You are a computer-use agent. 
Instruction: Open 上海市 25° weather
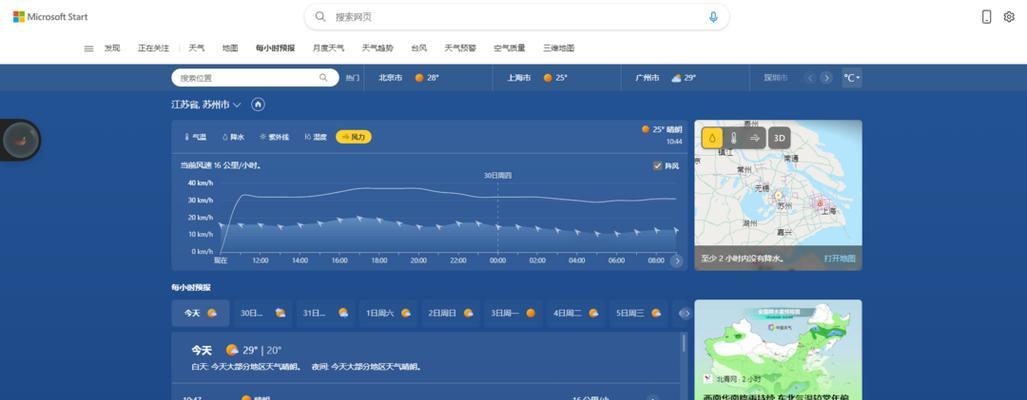coord(537,78)
